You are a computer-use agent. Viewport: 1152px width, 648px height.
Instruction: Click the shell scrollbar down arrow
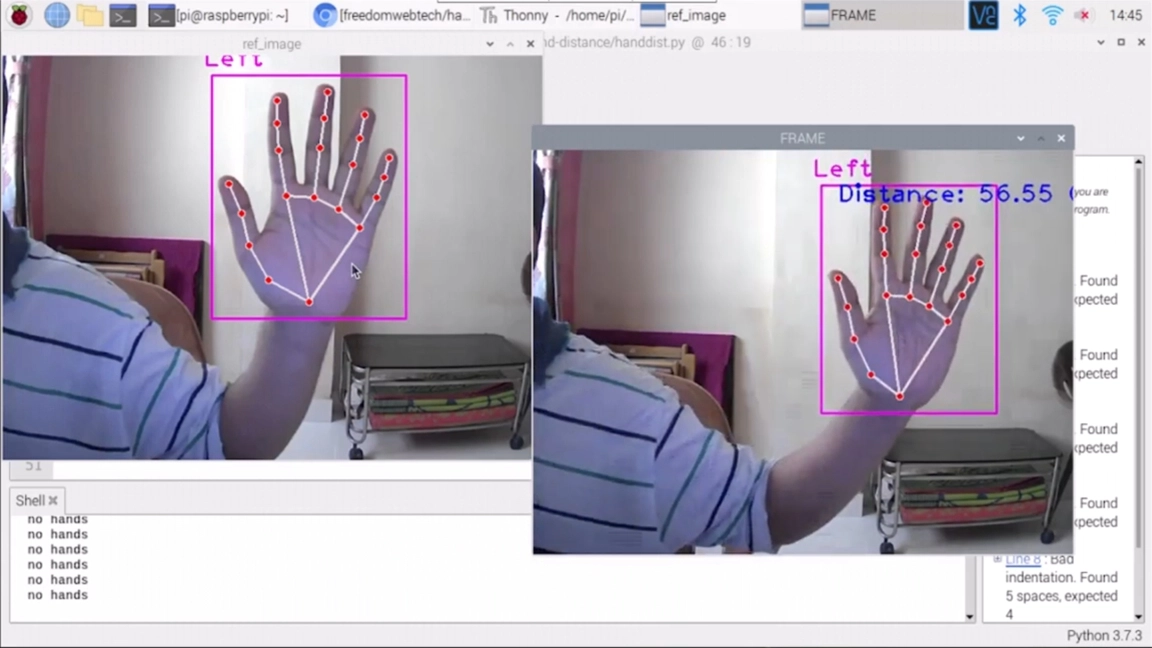click(969, 616)
